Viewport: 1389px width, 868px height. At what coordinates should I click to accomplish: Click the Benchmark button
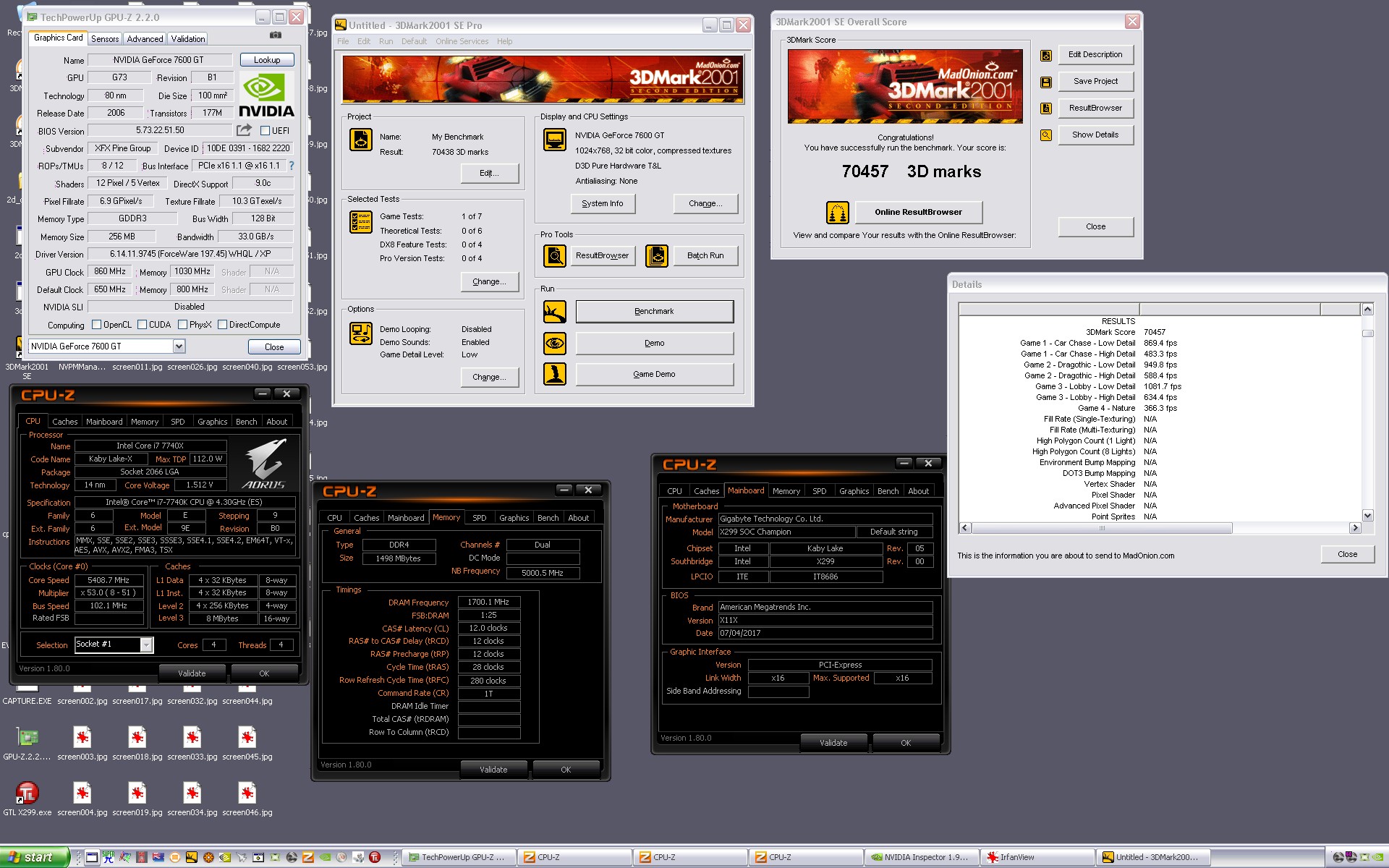pyautogui.click(x=654, y=311)
